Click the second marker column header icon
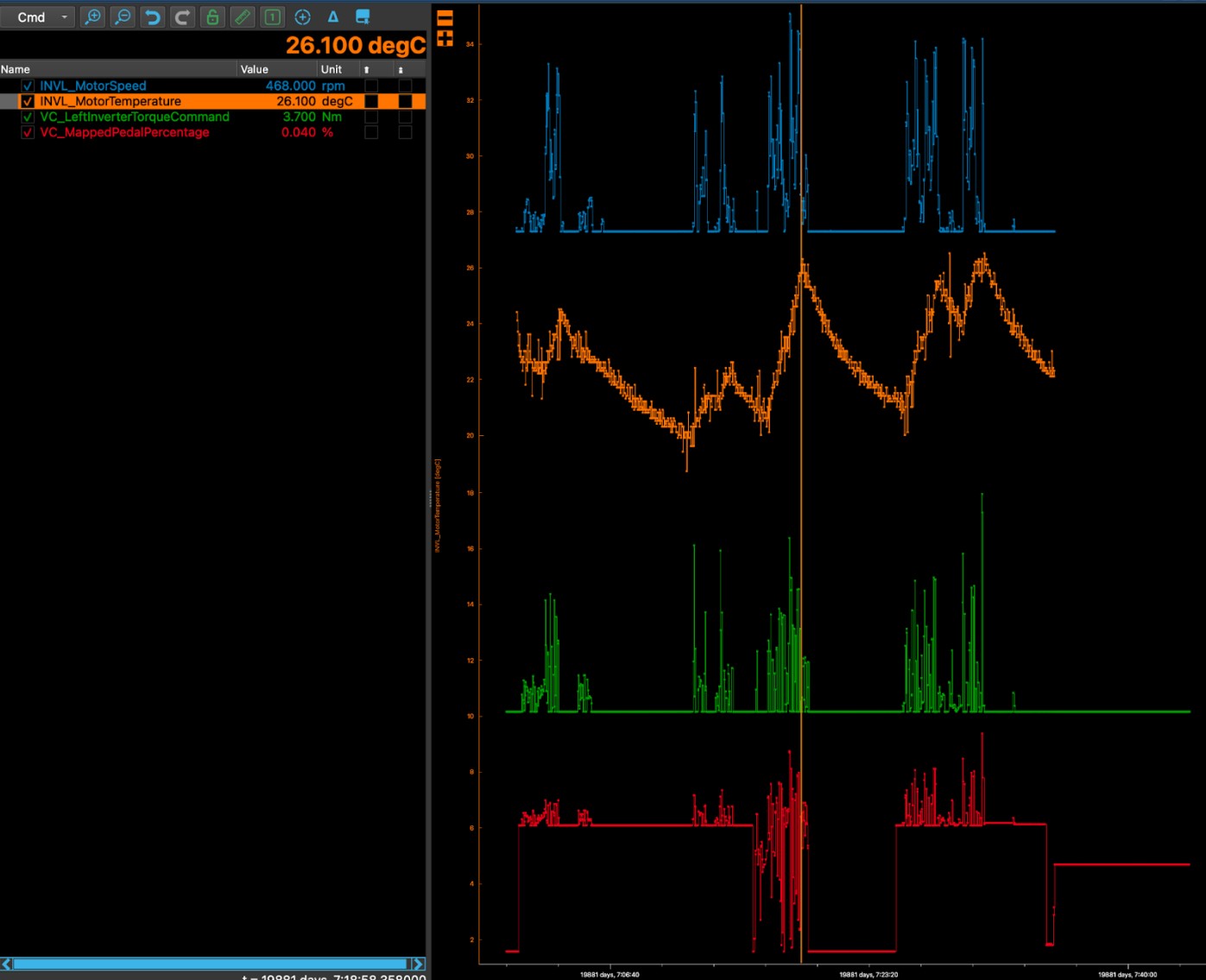Viewport: 1206px width, 980px height. point(401,69)
